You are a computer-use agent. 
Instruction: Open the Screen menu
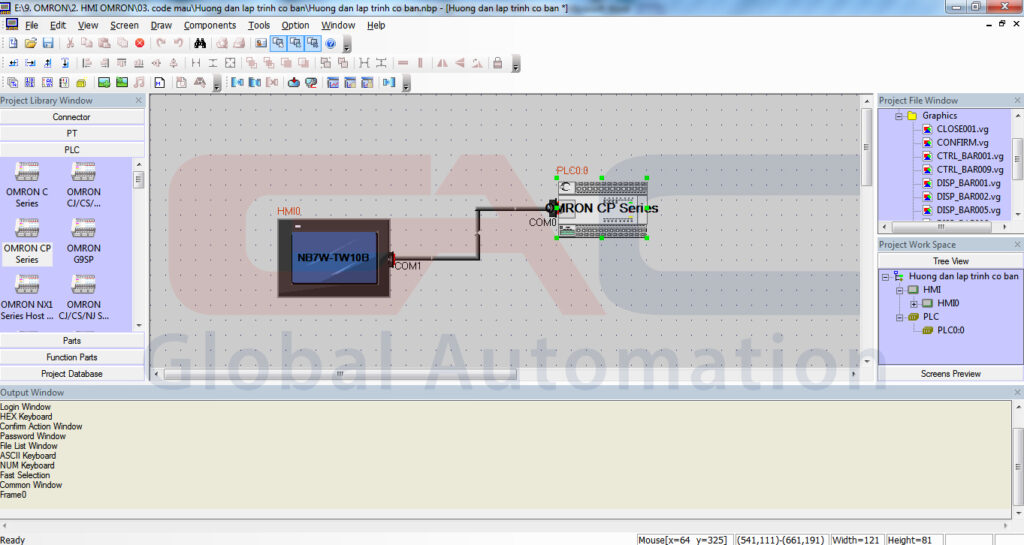point(124,25)
